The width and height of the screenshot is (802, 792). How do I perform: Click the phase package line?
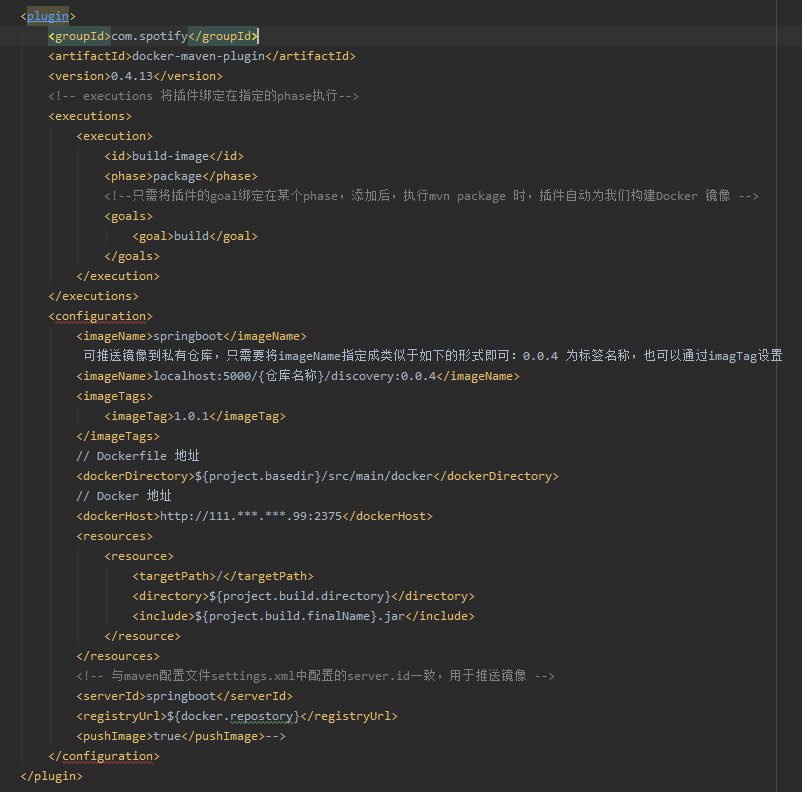(181, 176)
